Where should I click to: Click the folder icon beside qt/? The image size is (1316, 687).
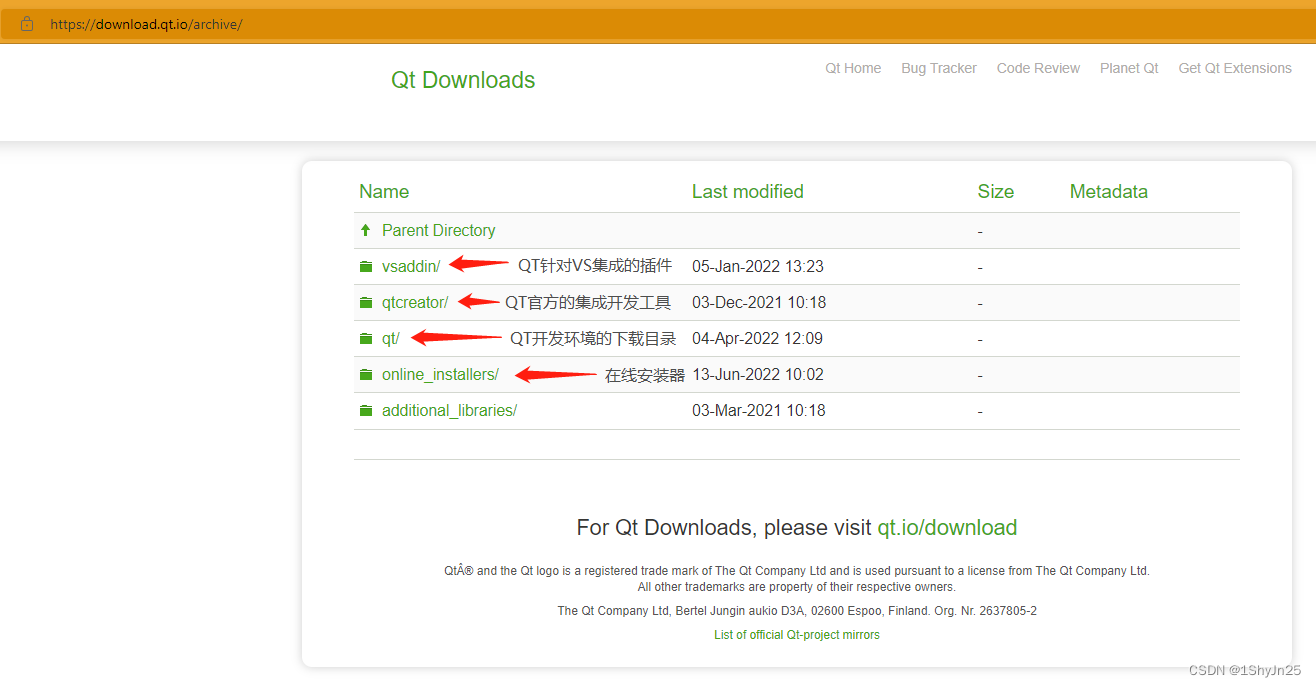(366, 339)
